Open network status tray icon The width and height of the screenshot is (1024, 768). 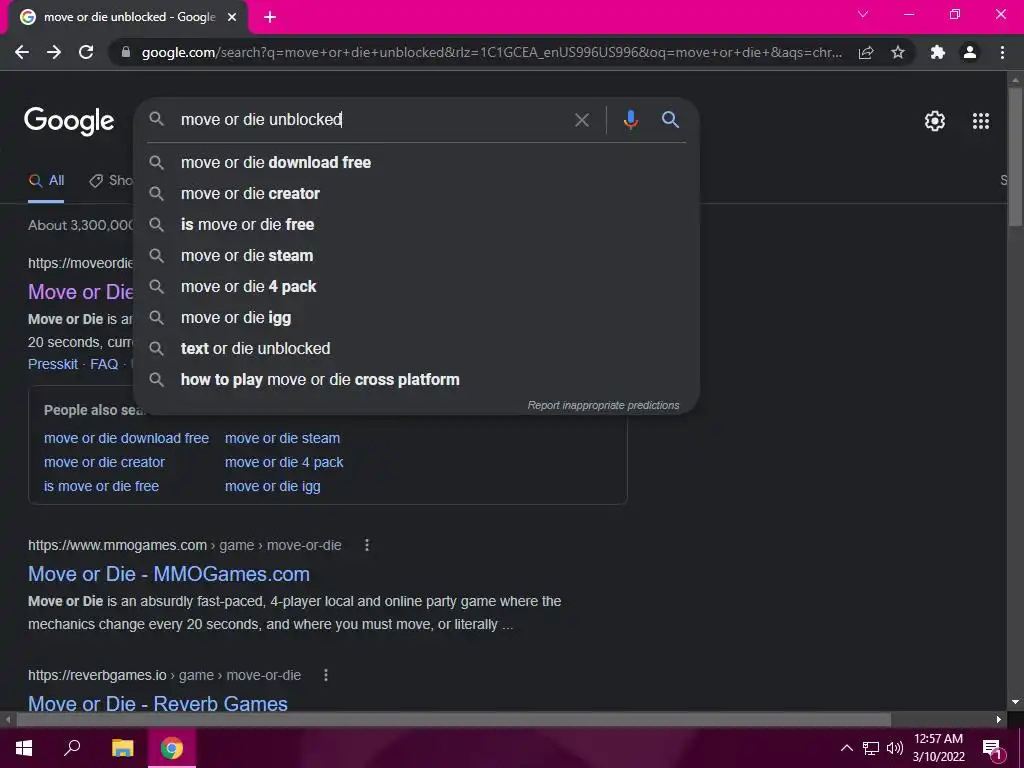871,748
